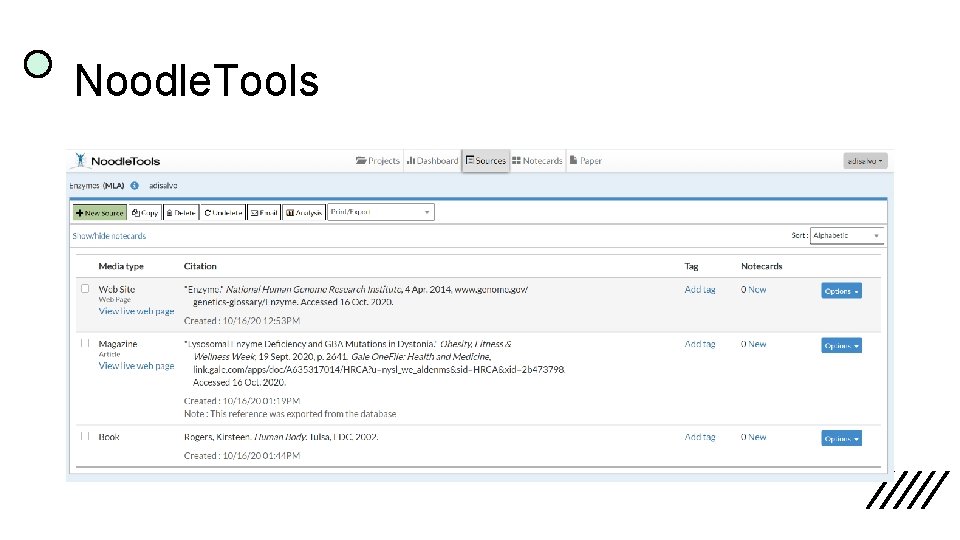Click 0 New notecards for Magazine source
The width and height of the screenshot is (960, 540).
754,344
